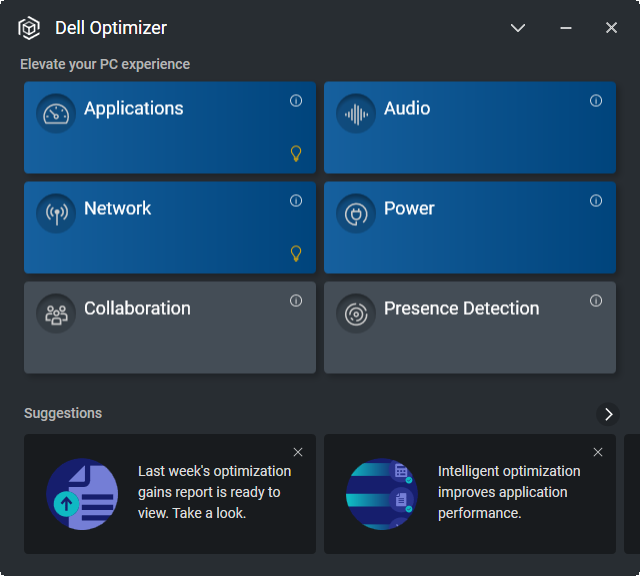Show info for Network tile
This screenshot has width=640, height=576.
(x=296, y=200)
